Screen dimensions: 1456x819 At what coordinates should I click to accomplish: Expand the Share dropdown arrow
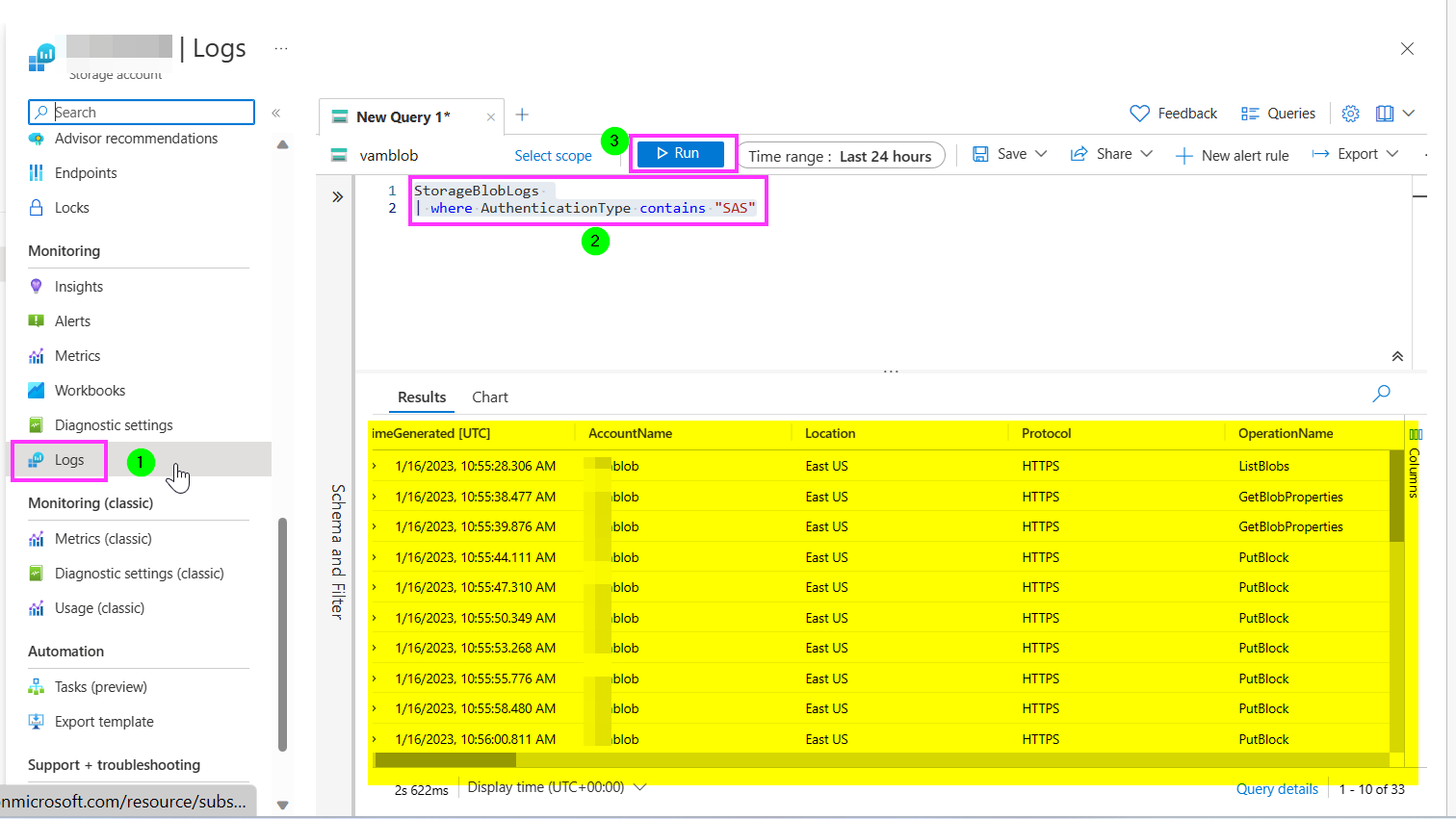tap(1146, 154)
